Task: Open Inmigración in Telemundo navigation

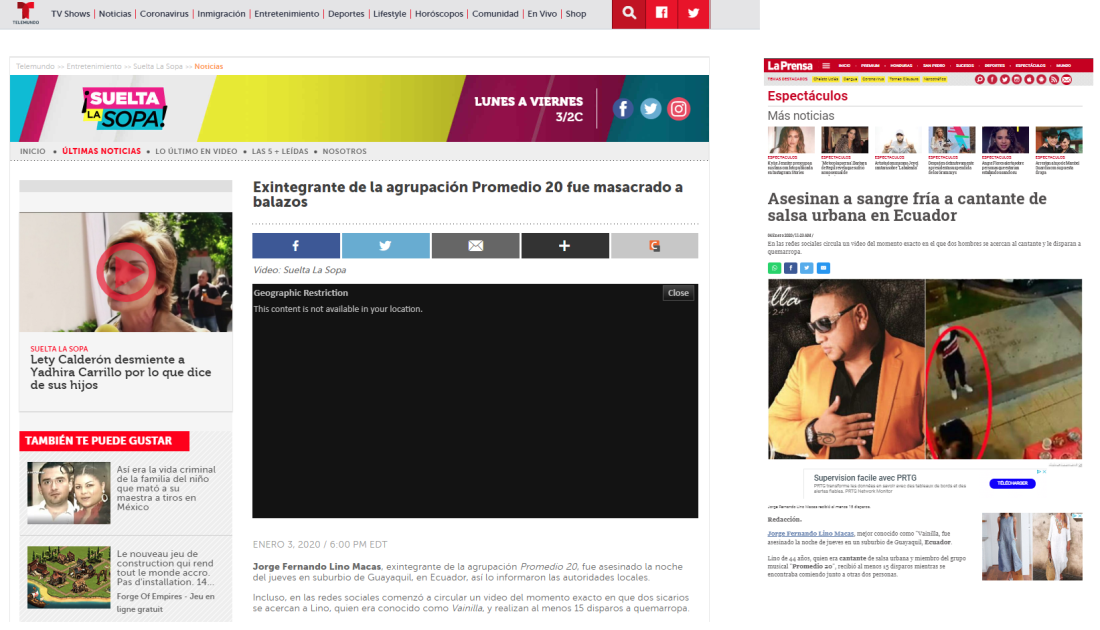Action: [221, 14]
